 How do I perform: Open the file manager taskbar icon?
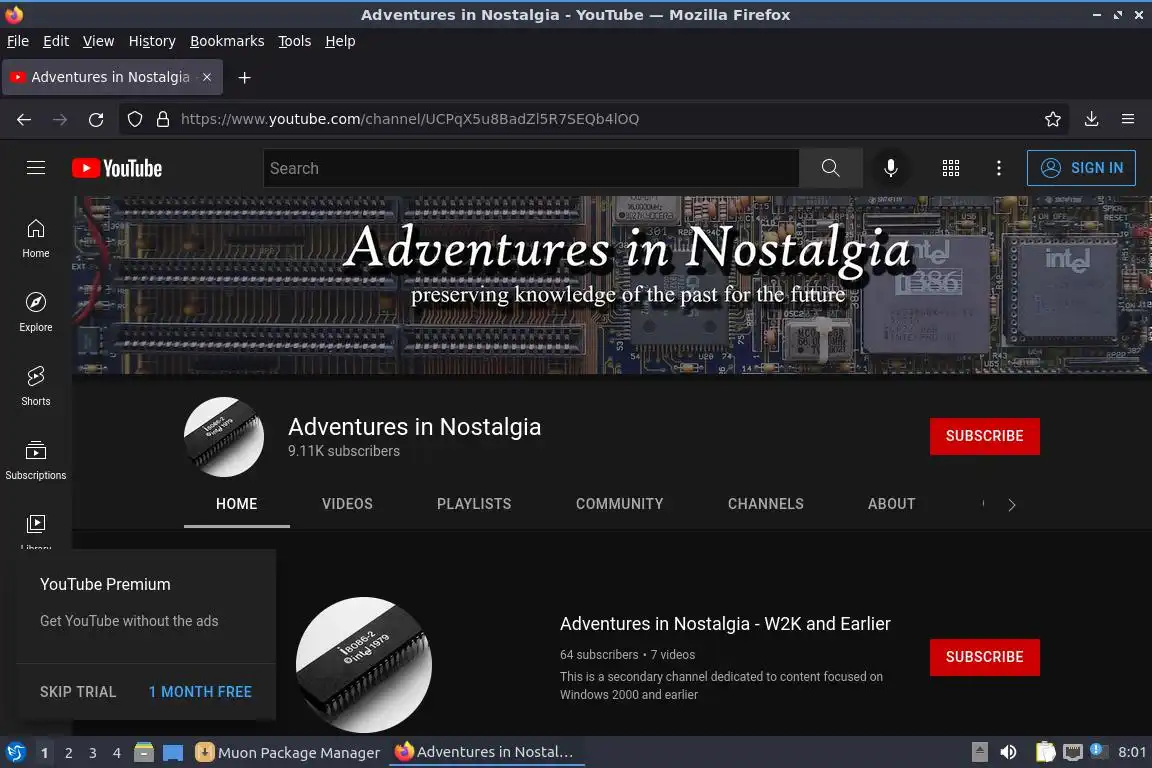tap(144, 753)
